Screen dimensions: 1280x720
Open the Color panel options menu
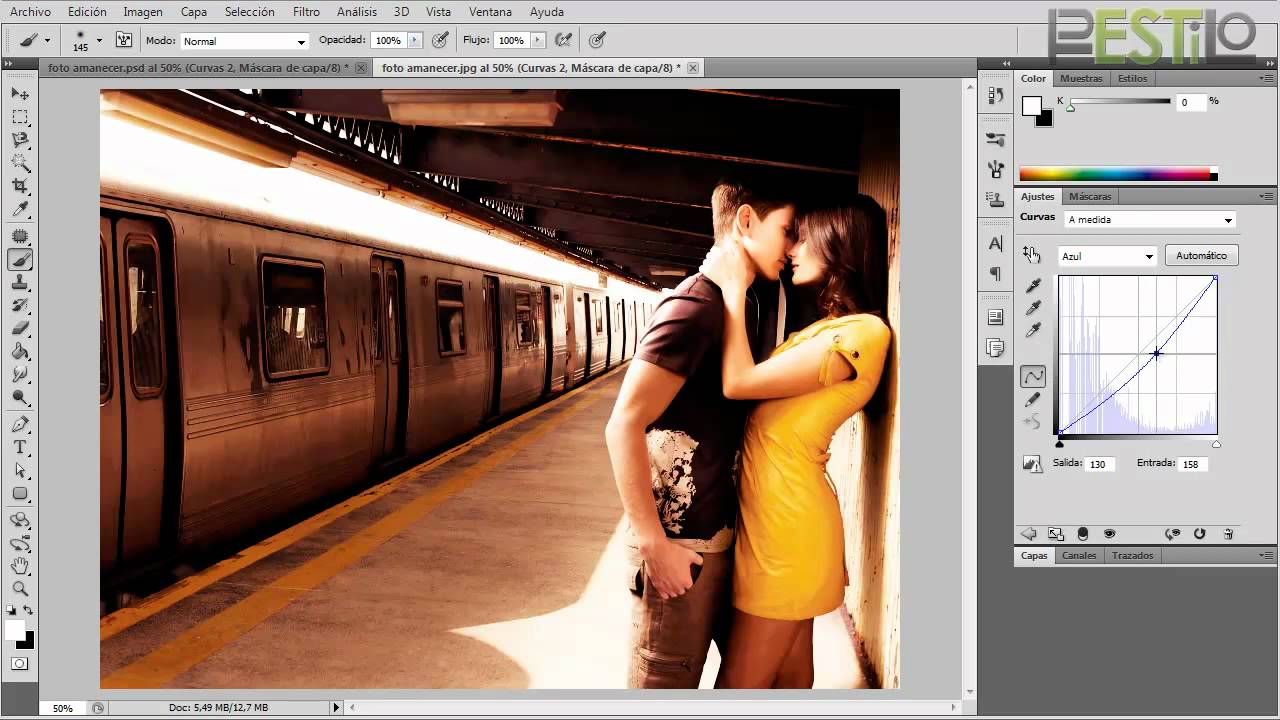[x=1266, y=78]
